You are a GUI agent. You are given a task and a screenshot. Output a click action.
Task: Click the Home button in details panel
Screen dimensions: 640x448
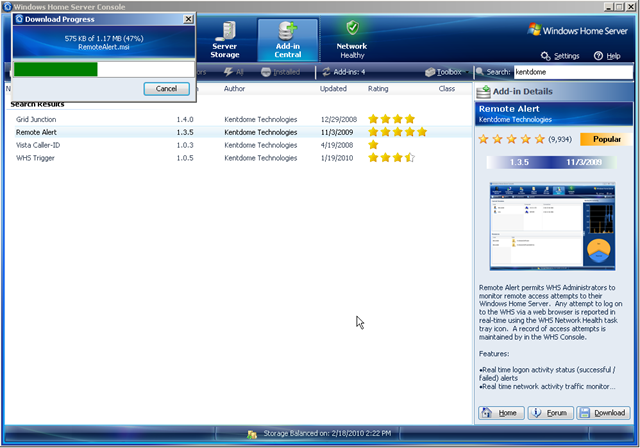tap(502, 413)
